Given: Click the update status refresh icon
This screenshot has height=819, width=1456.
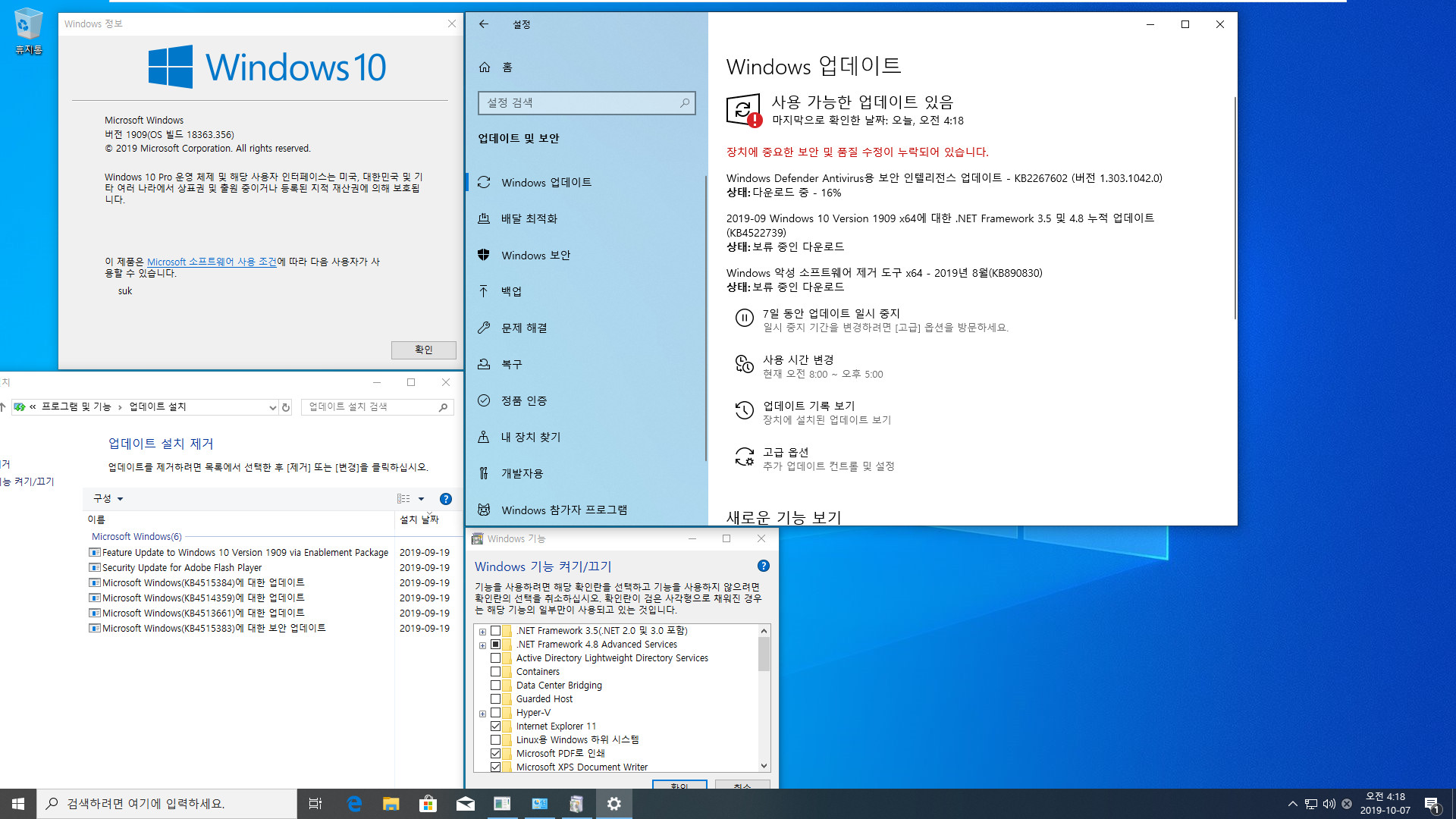Looking at the screenshot, I should [x=743, y=110].
